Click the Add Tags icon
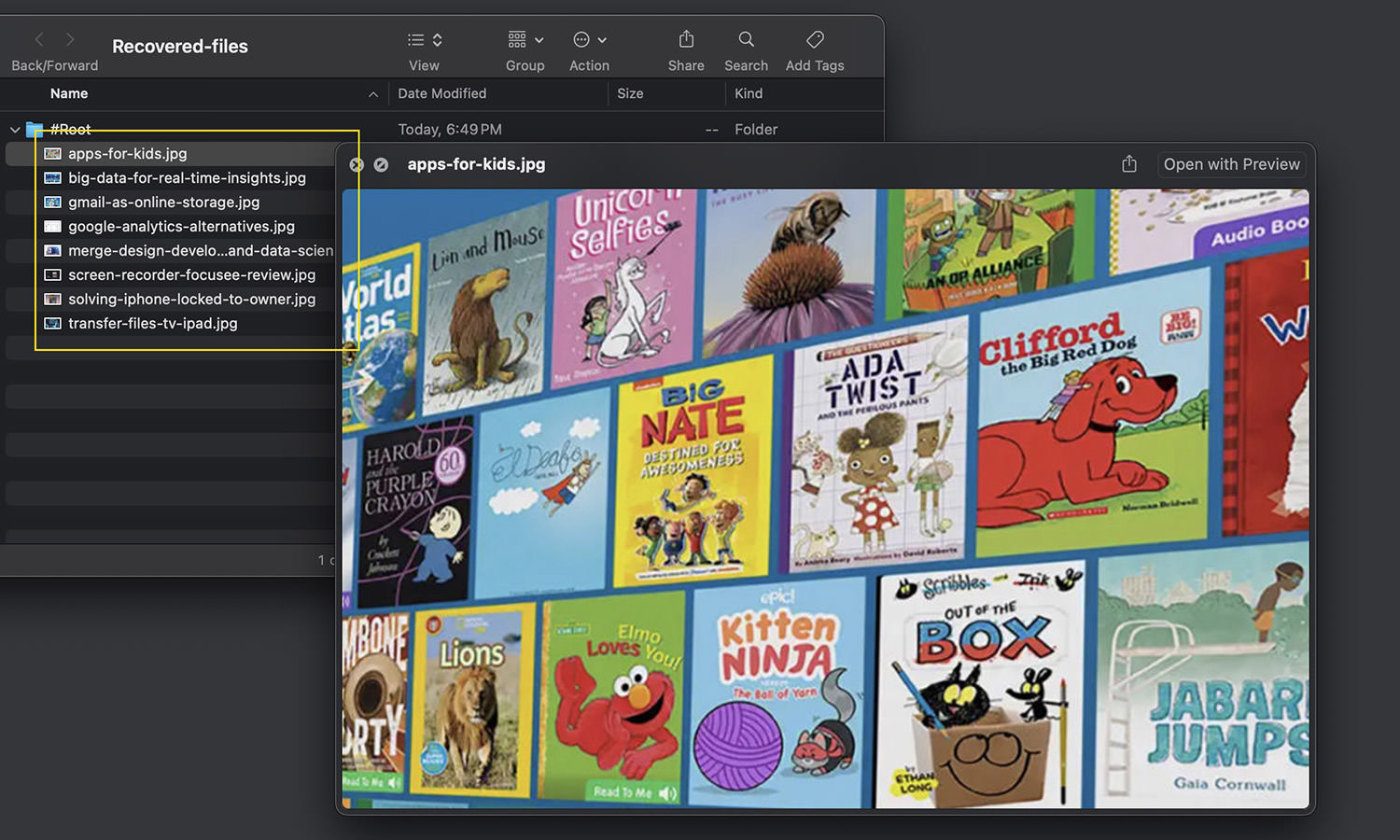 point(815,39)
